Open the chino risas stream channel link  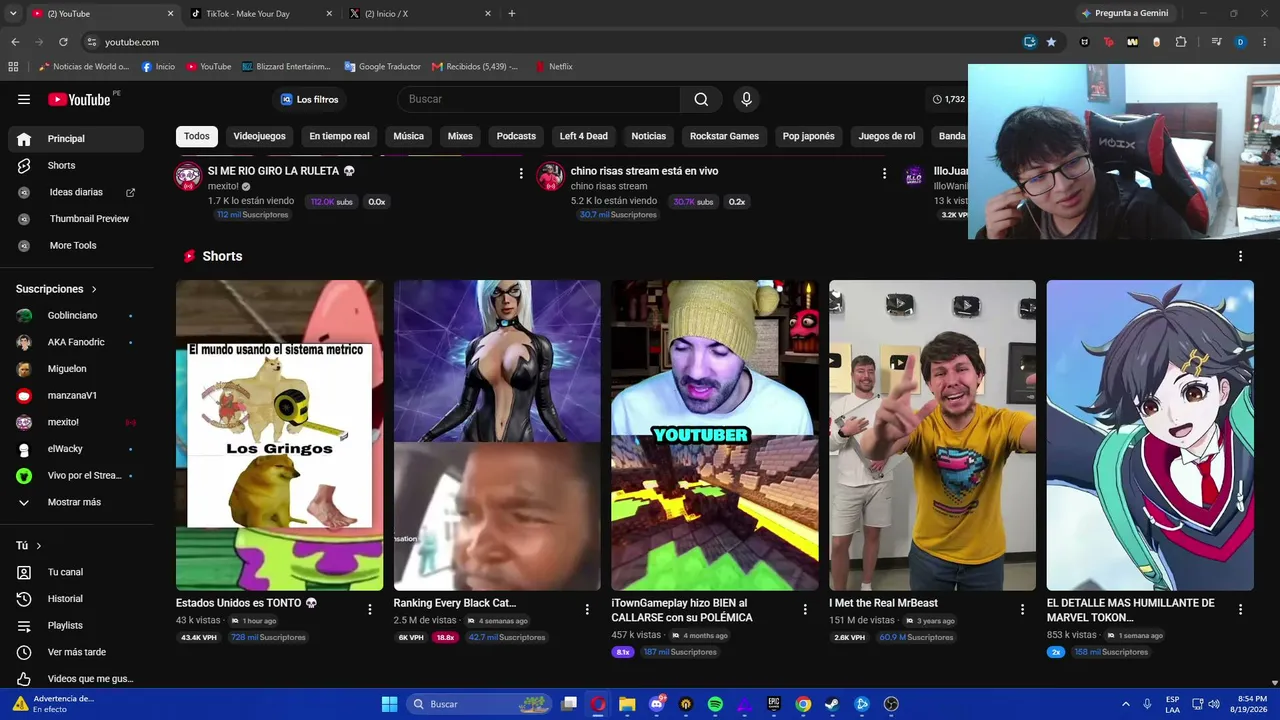609,186
